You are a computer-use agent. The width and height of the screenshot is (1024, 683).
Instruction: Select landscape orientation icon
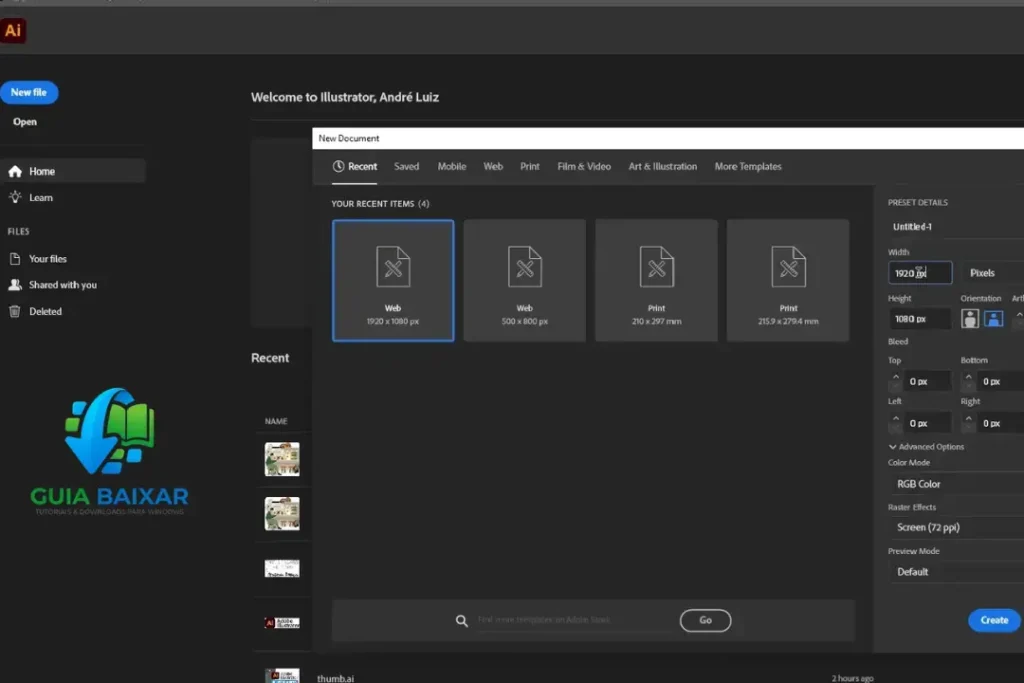(x=993, y=319)
